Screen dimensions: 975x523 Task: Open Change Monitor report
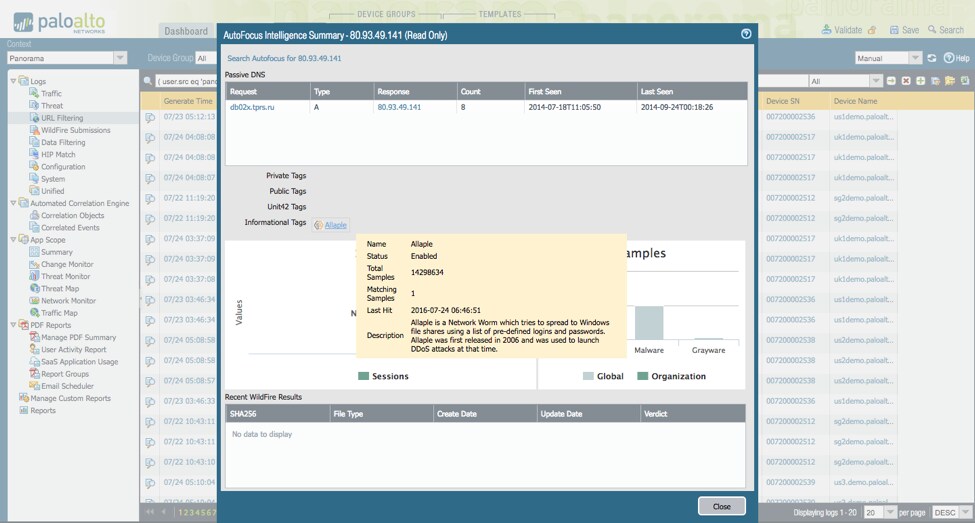point(68,264)
